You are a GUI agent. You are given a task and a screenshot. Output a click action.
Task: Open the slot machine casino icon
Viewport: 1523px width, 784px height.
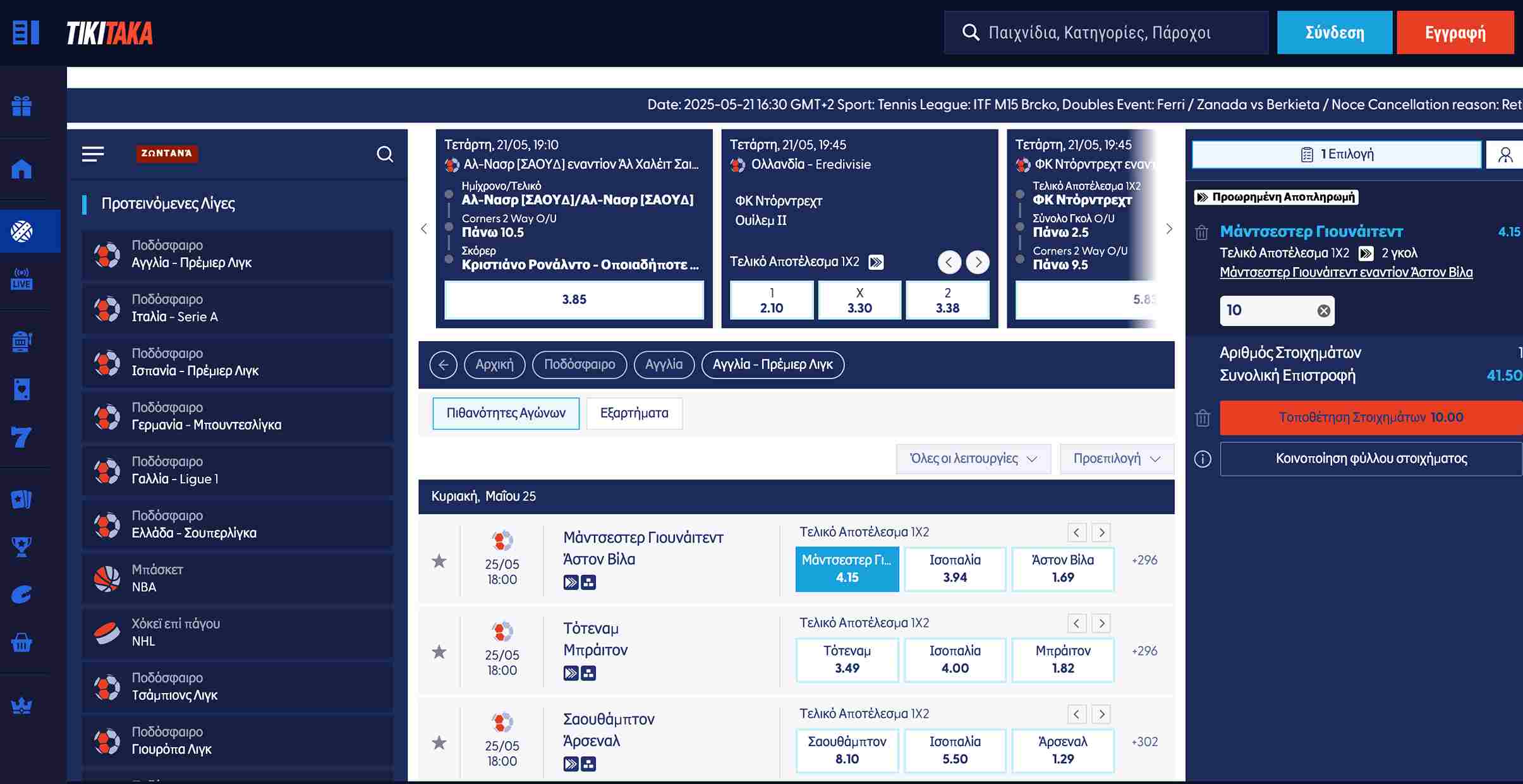(21, 342)
